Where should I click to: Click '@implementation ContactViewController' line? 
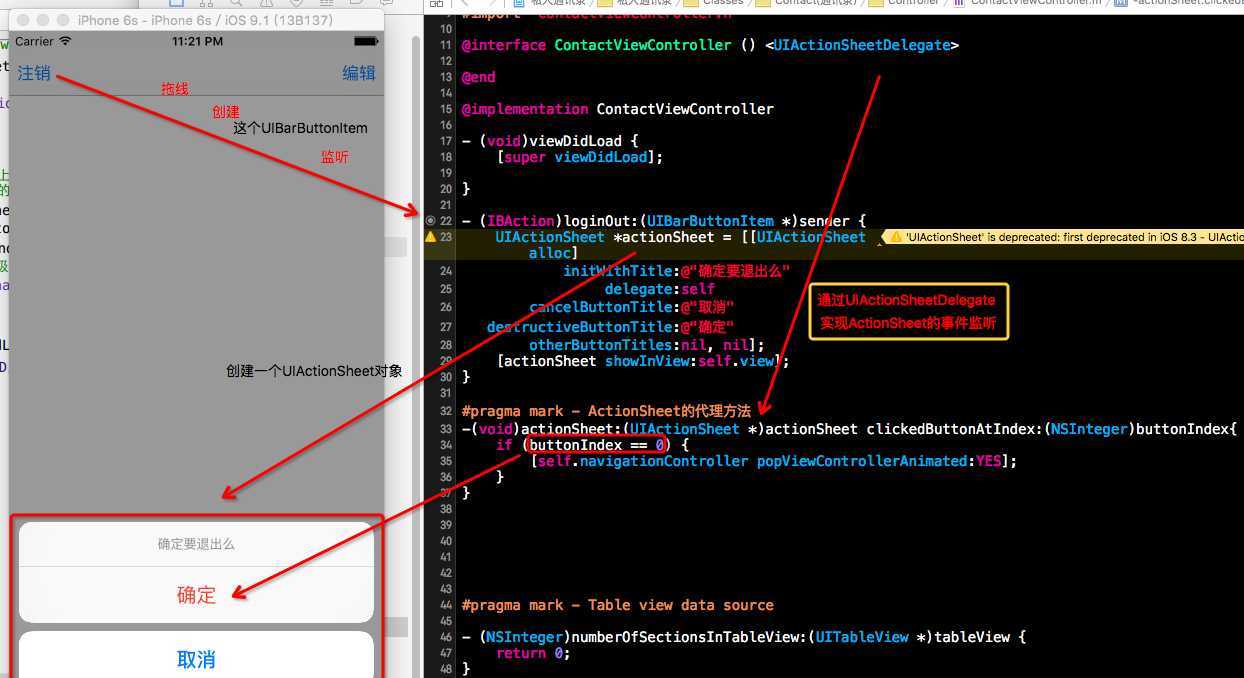click(x=617, y=109)
